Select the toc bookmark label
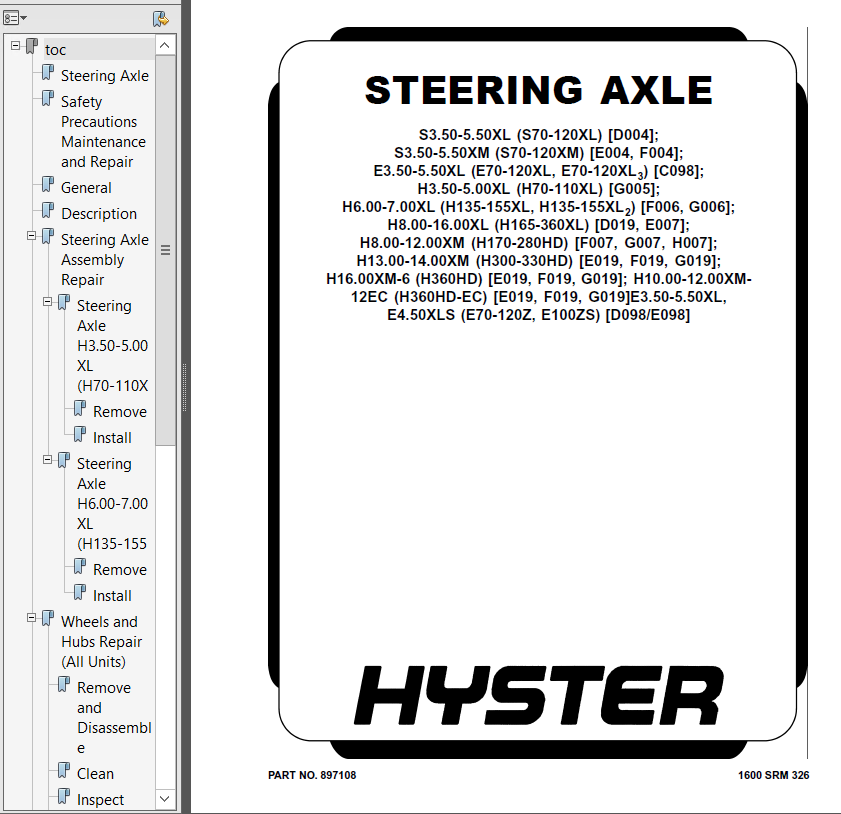This screenshot has width=841, height=814. 55,50
